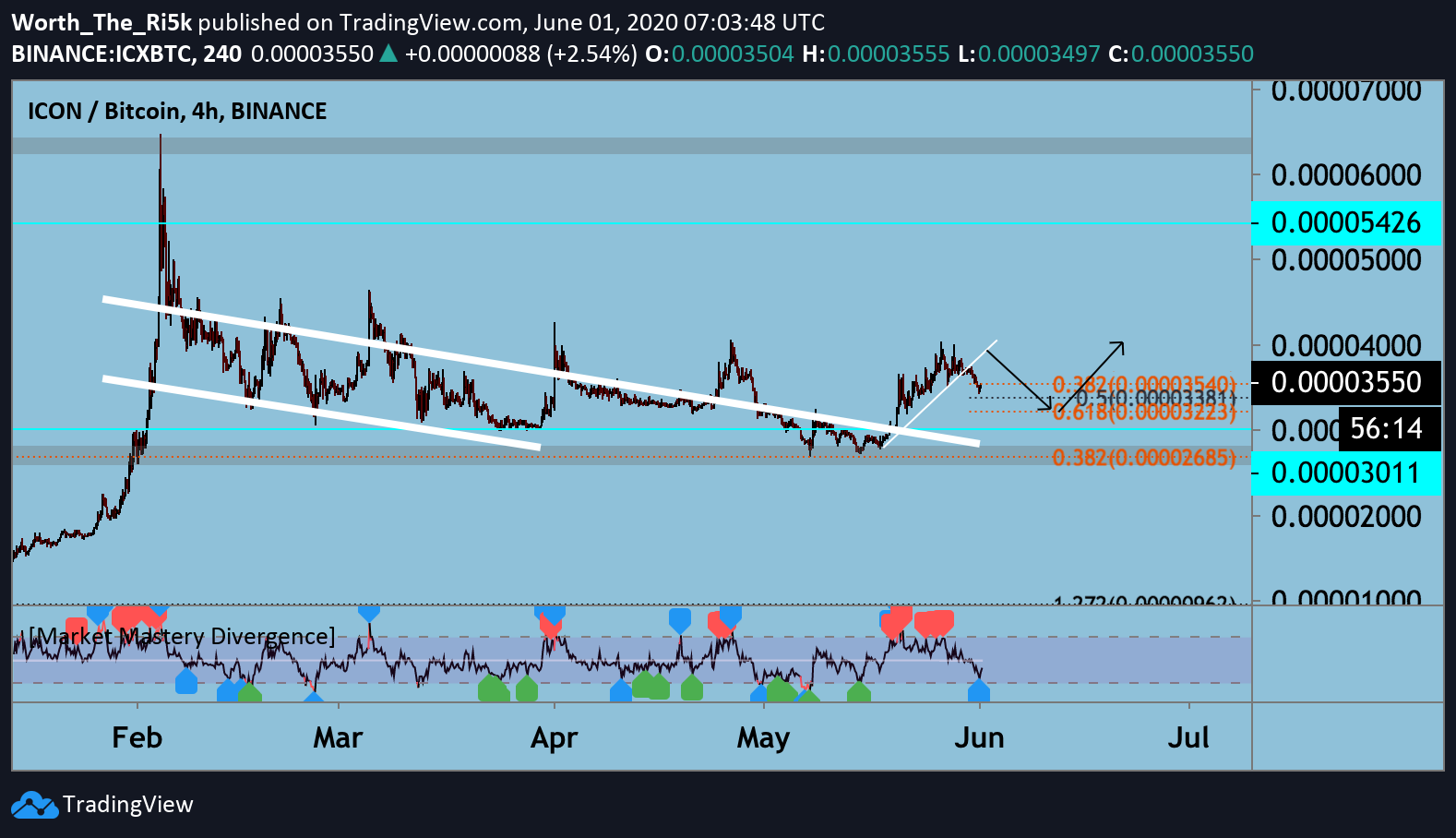Click the Apr time axis label
Screen dimensions: 1456x838
coord(554,738)
